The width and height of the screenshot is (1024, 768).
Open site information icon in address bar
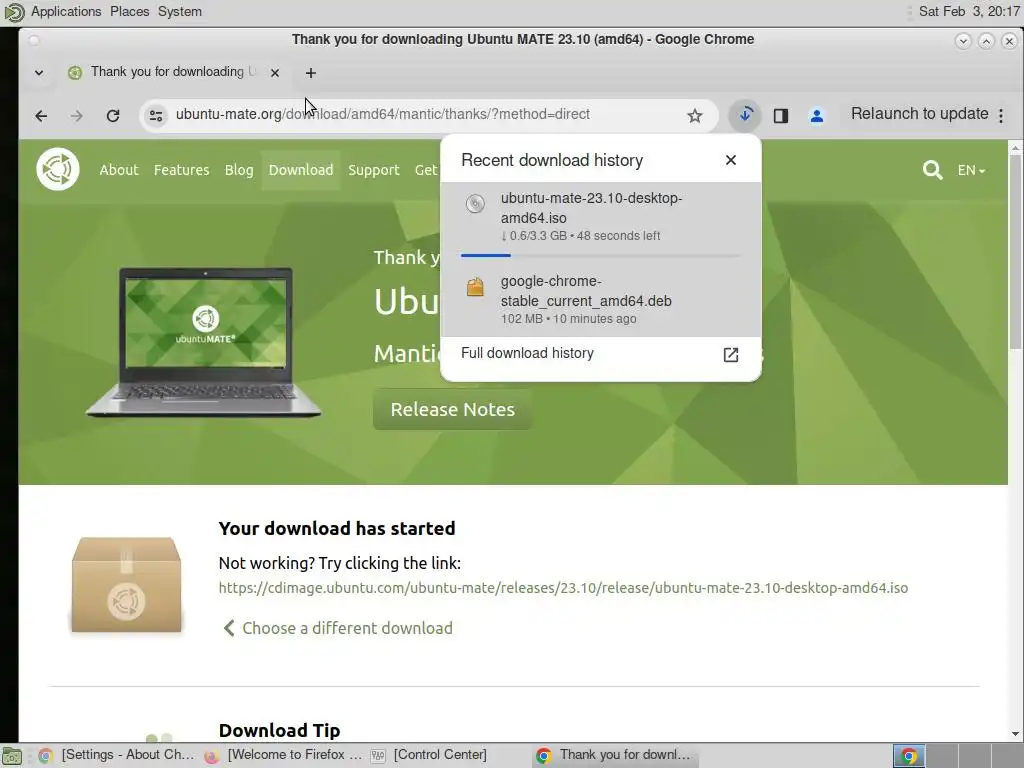pyautogui.click(x=156, y=116)
